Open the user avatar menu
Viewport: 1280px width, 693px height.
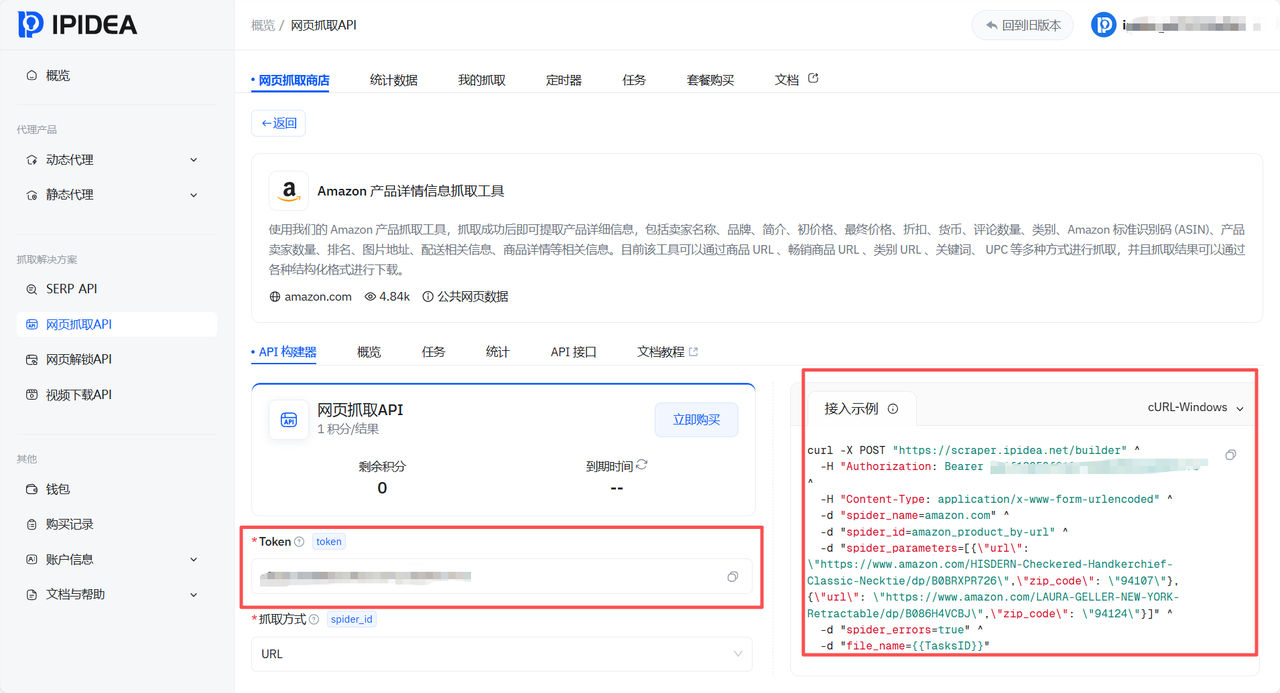[1103, 25]
